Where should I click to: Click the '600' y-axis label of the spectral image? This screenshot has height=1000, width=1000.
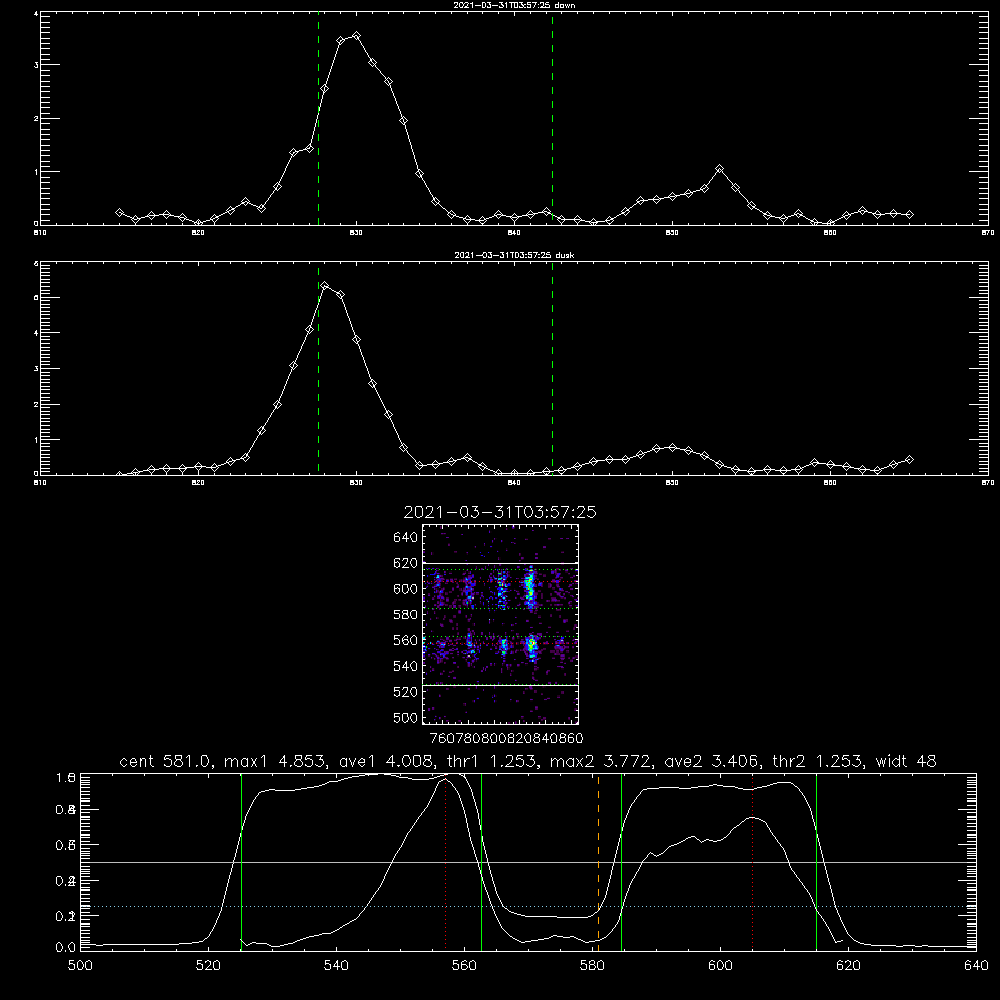(x=406, y=589)
